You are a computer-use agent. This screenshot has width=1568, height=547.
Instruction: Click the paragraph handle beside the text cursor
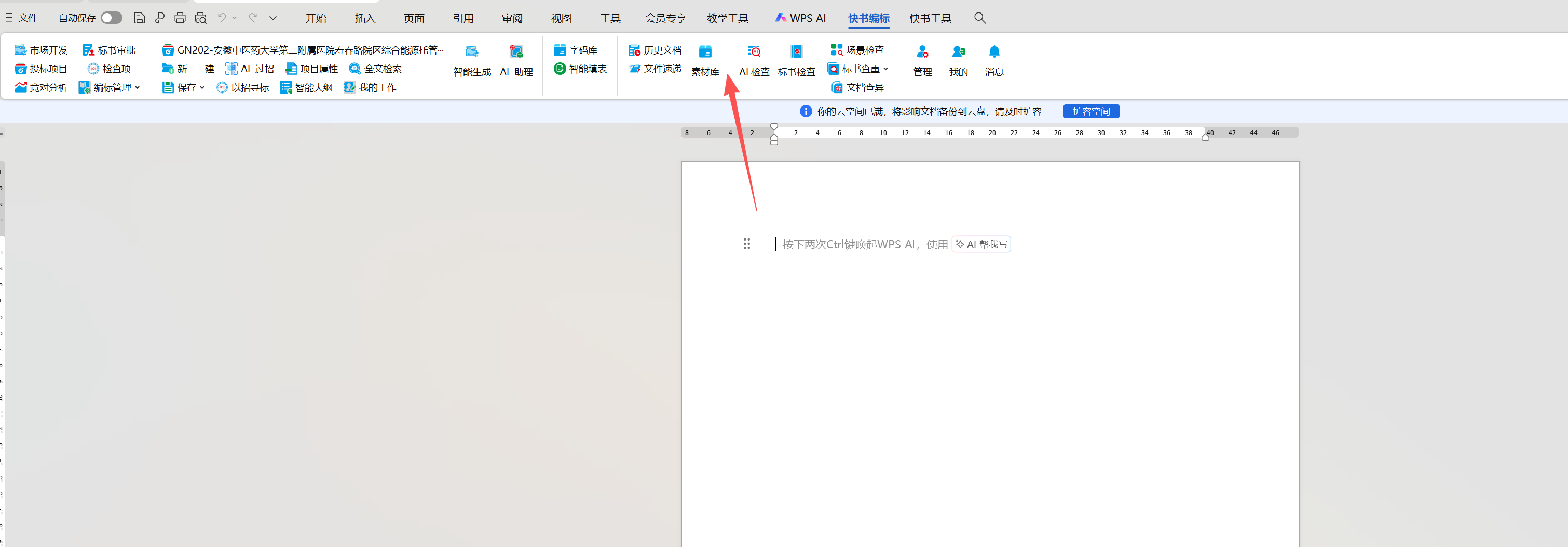point(746,244)
